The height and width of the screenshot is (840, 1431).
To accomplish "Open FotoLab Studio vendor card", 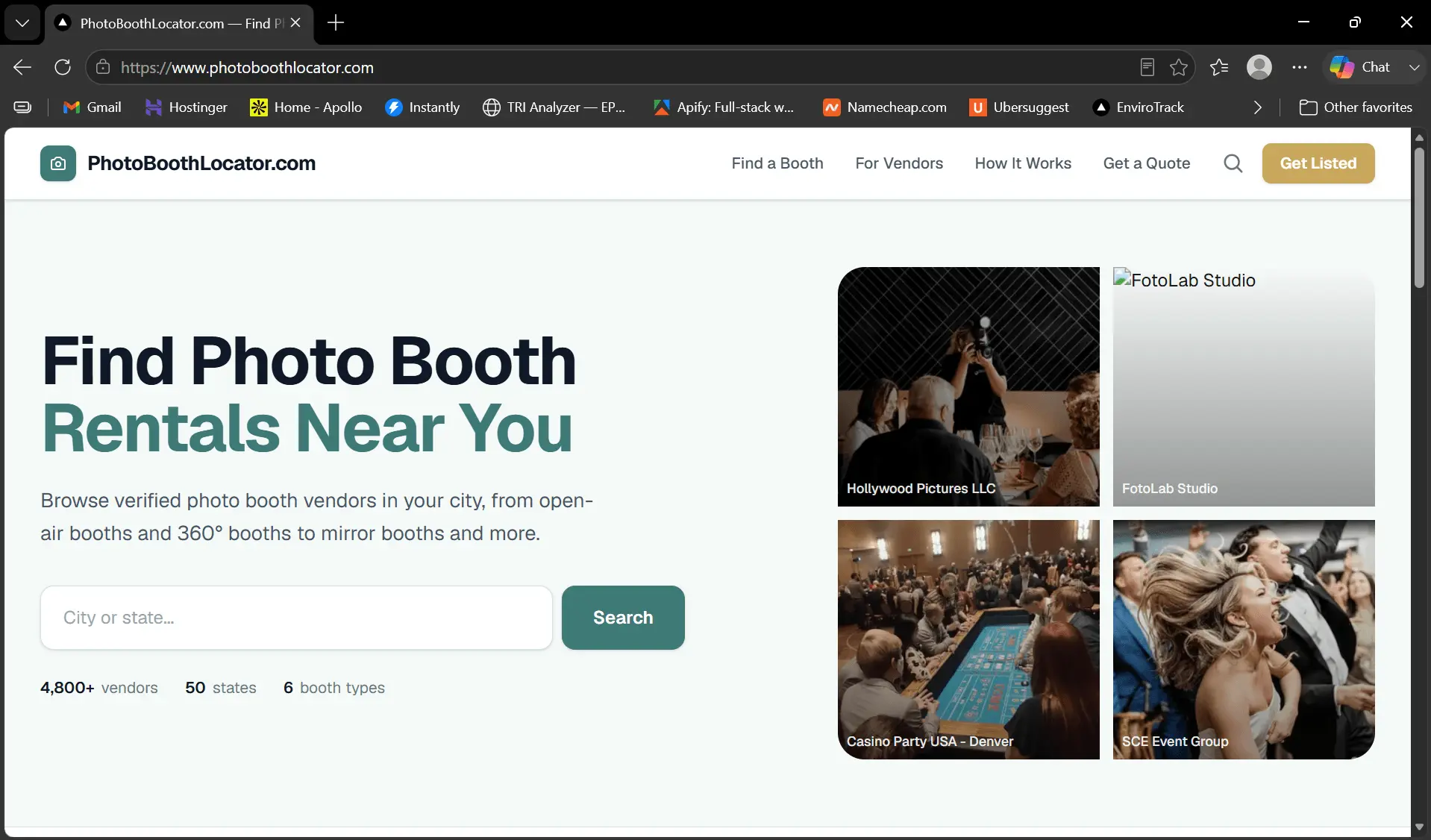I will pyautogui.click(x=1244, y=386).
